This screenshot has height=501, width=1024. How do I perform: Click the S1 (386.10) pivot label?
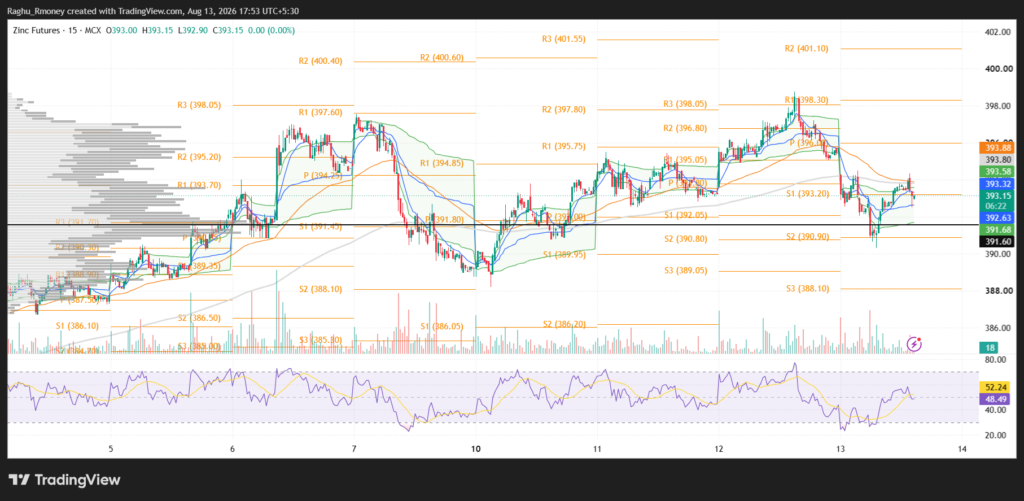77,325
